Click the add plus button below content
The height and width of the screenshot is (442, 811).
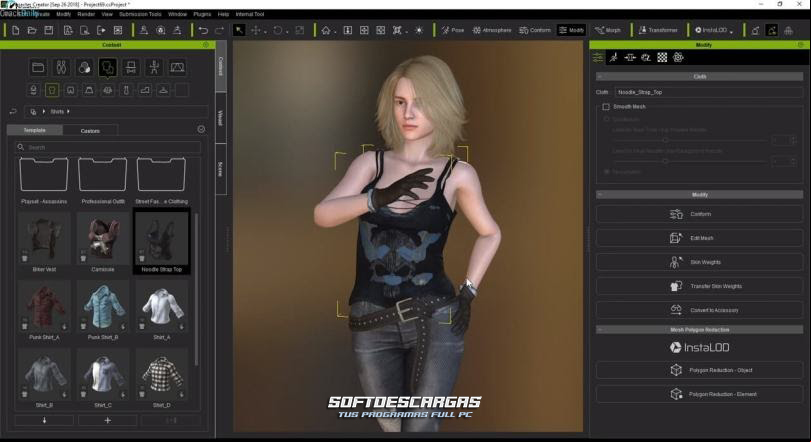coord(108,420)
